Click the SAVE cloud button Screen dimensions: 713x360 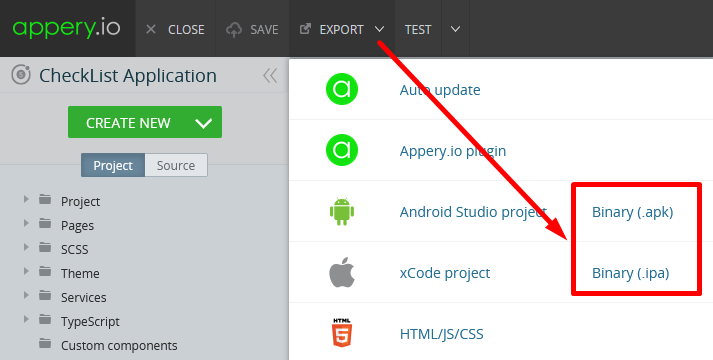[252, 30]
